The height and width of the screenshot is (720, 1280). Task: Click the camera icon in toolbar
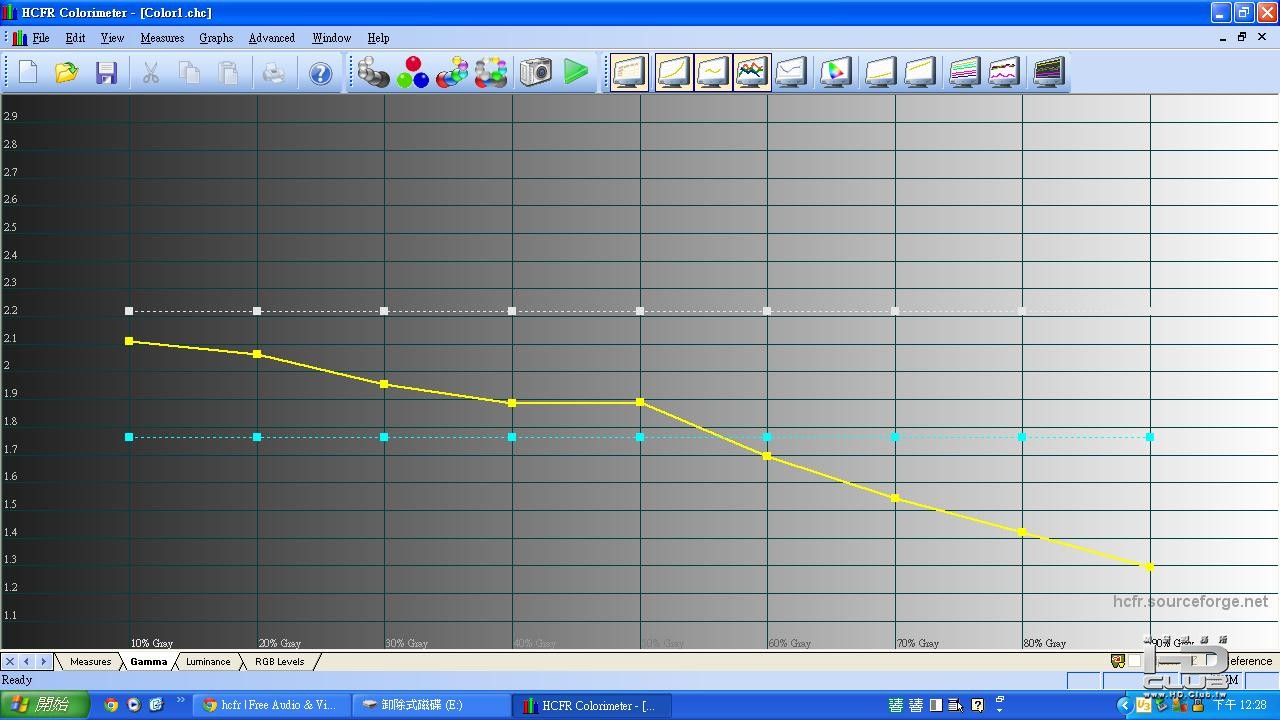point(536,72)
